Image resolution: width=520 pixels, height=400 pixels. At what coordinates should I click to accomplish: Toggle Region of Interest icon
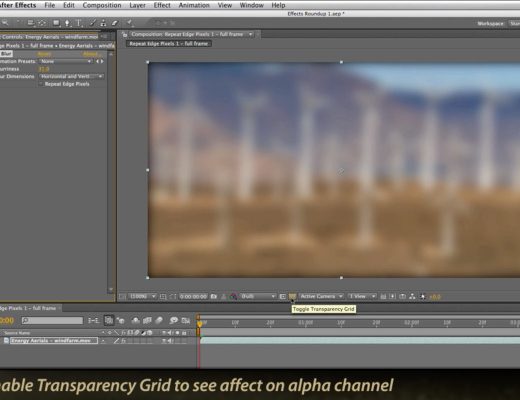point(283,296)
